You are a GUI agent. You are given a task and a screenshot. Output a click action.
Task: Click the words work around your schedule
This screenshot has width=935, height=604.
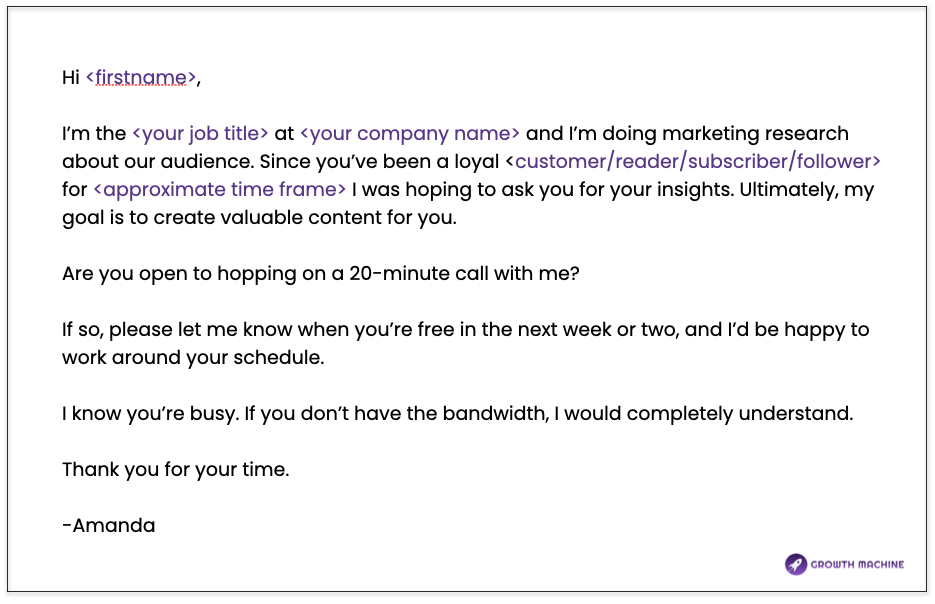point(193,358)
